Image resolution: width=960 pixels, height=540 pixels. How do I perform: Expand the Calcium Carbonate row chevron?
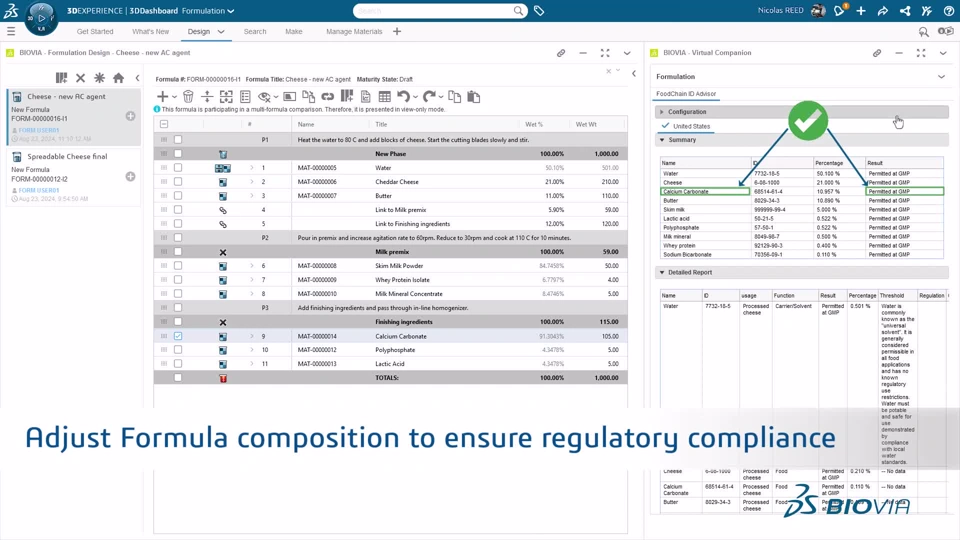[x=252, y=336]
